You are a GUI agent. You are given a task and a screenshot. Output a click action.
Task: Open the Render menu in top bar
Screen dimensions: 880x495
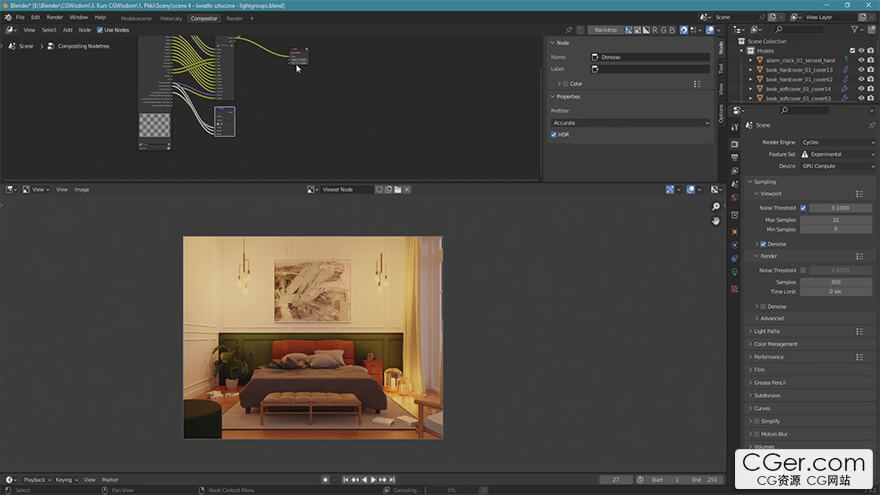55,17
